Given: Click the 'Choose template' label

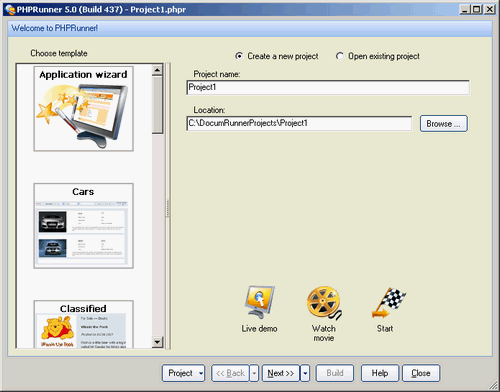Looking at the screenshot, I should pos(59,53).
